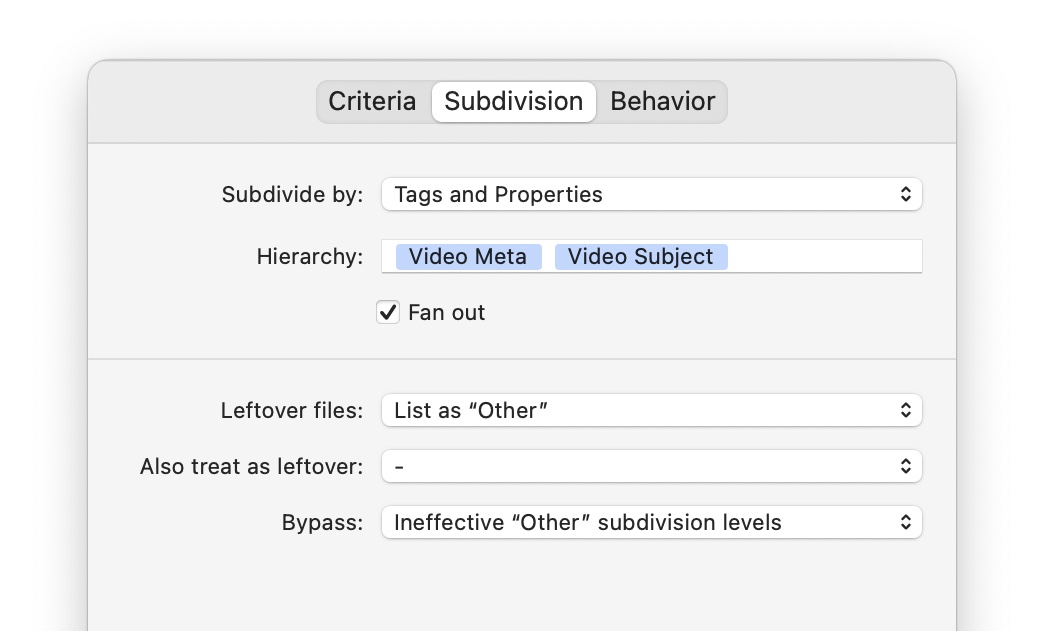Screen dimensions: 1054x631
Task: Click empty area of Hierarchy field
Action: point(825,257)
